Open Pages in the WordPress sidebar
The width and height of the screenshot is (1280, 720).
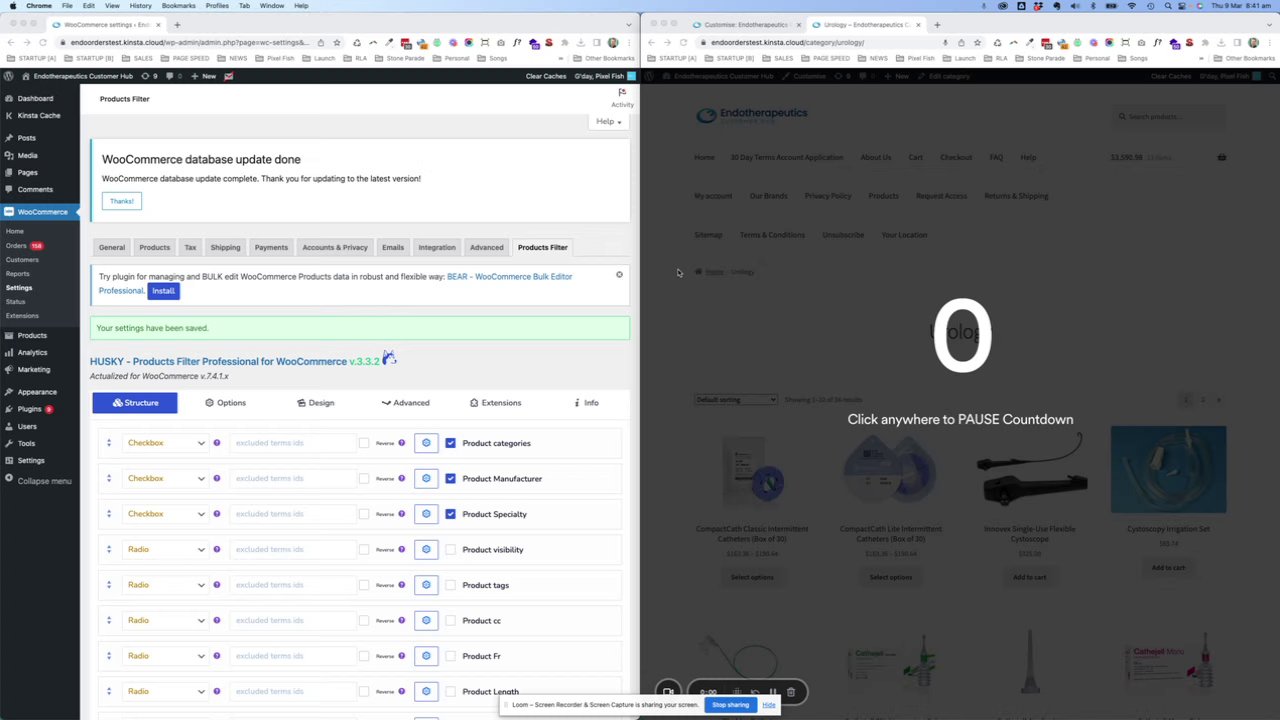[27, 172]
